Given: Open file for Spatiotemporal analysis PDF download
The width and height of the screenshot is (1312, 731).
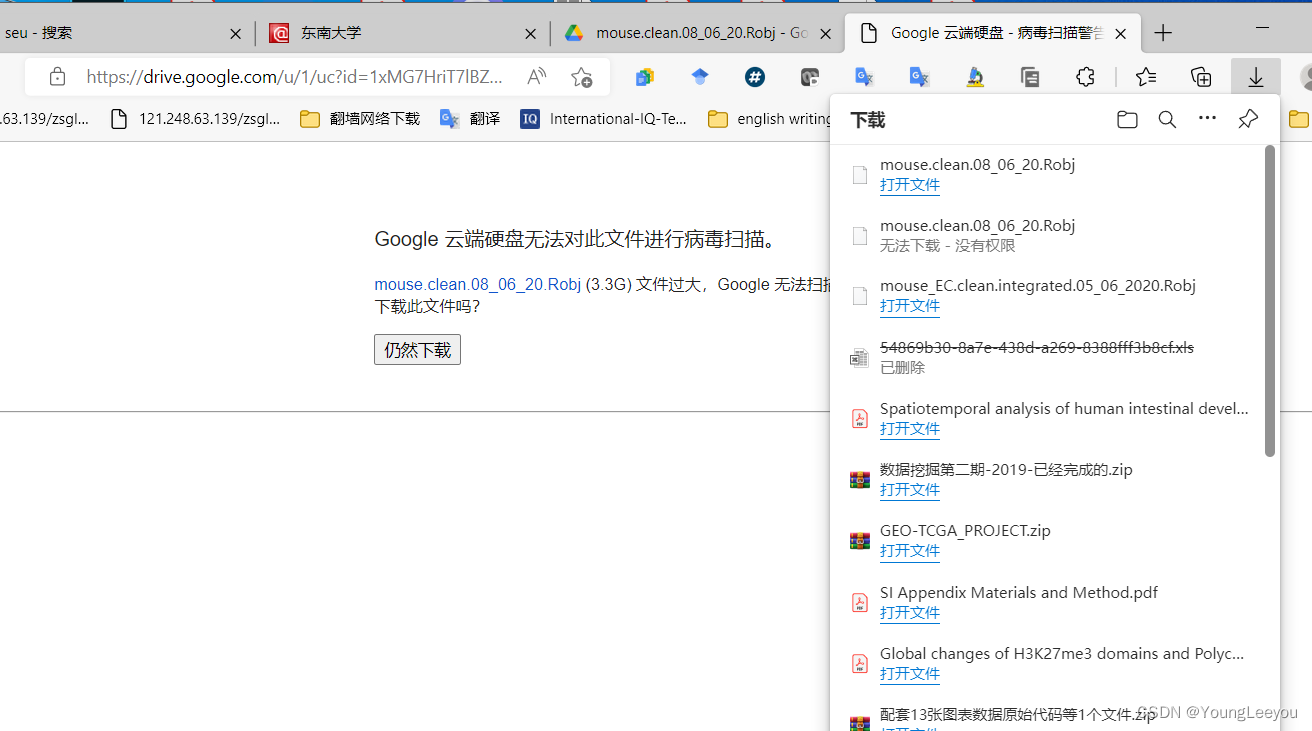Looking at the screenshot, I should coord(909,429).
